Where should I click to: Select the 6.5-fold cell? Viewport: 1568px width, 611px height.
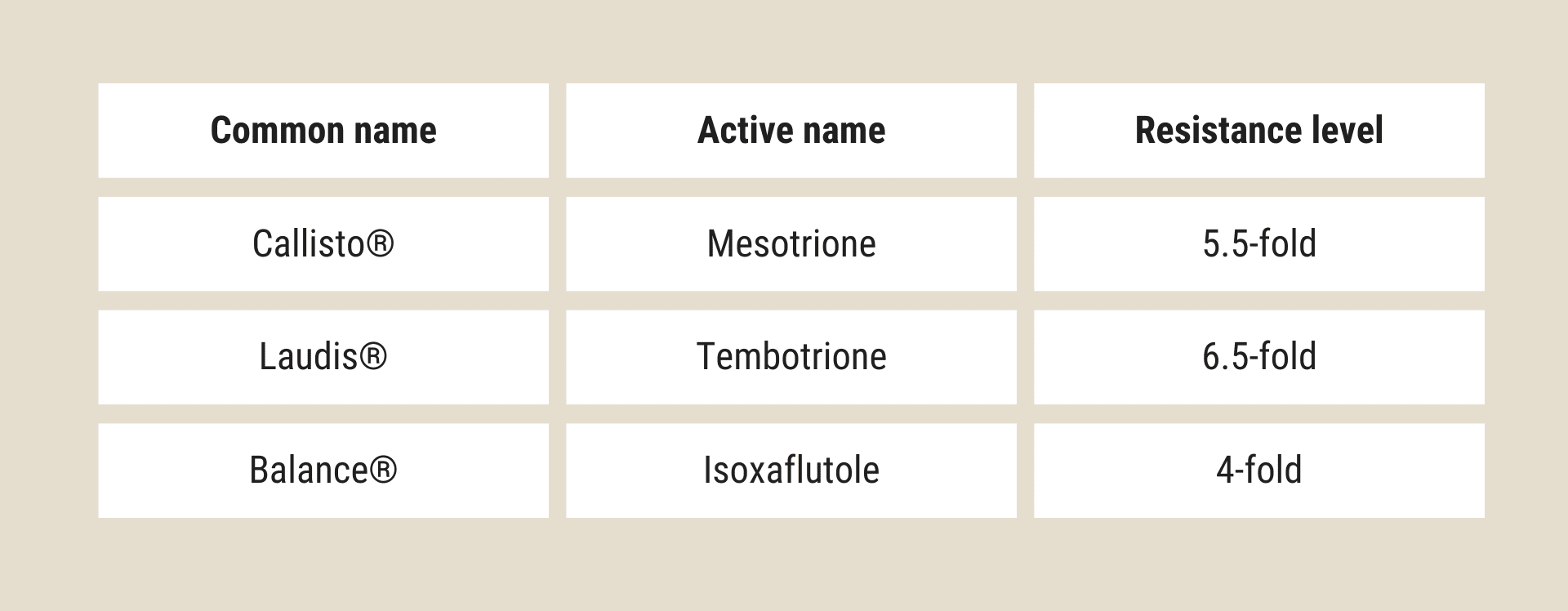[x=1259, y=357]
